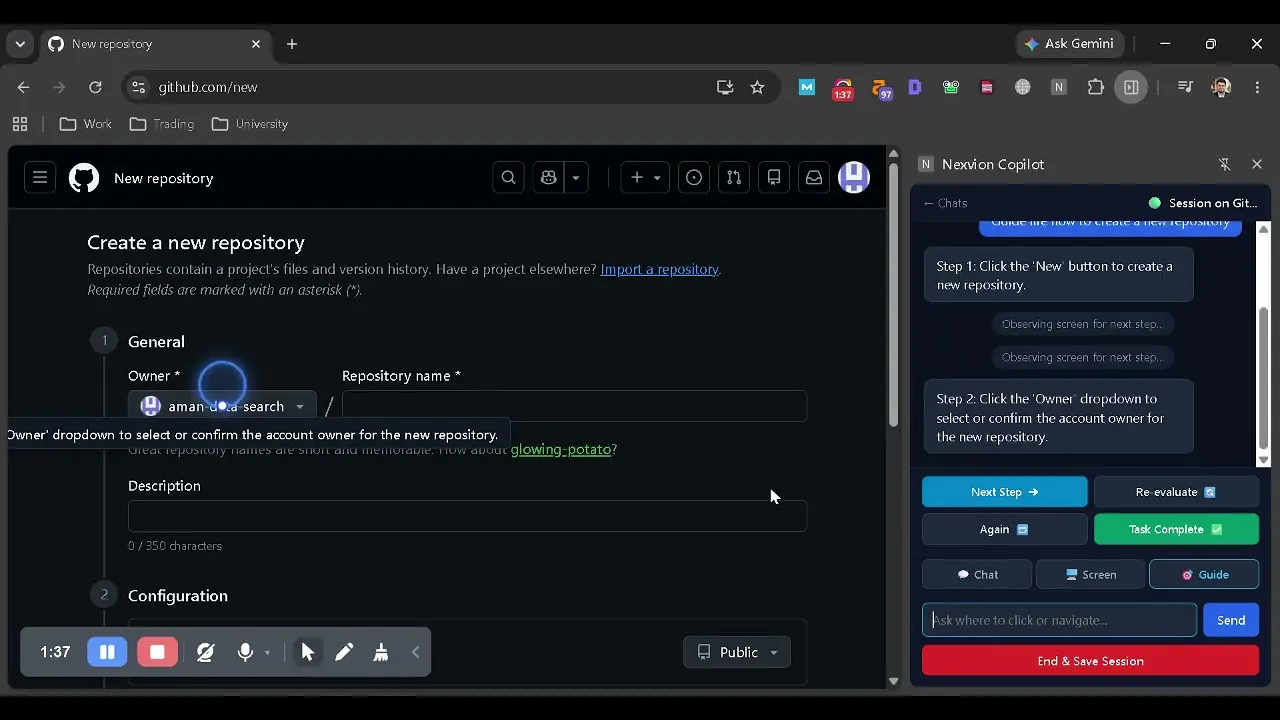
Task: Bookmark this page with star icon
Action: pyautogui.click(x=757, y=87)
